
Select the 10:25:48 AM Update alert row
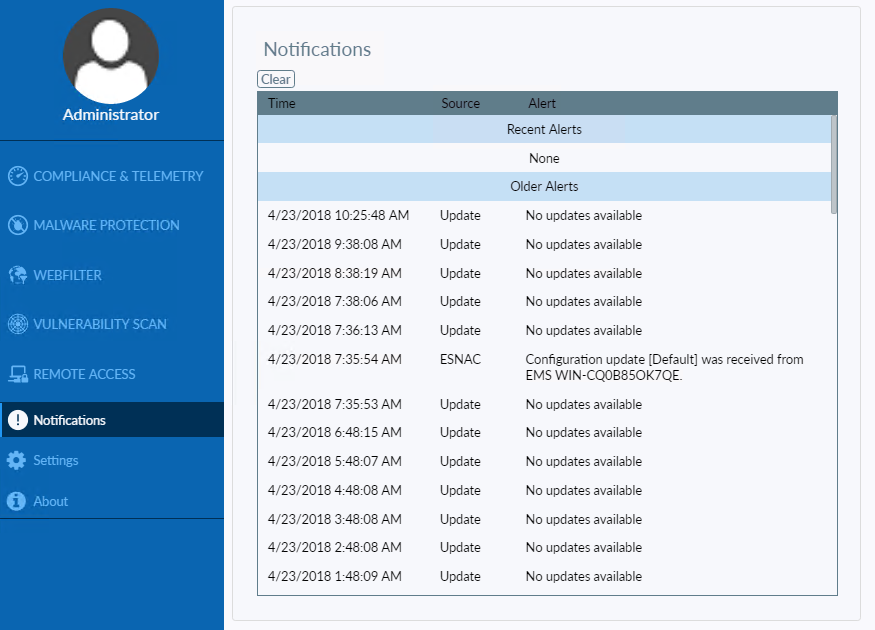544,215
